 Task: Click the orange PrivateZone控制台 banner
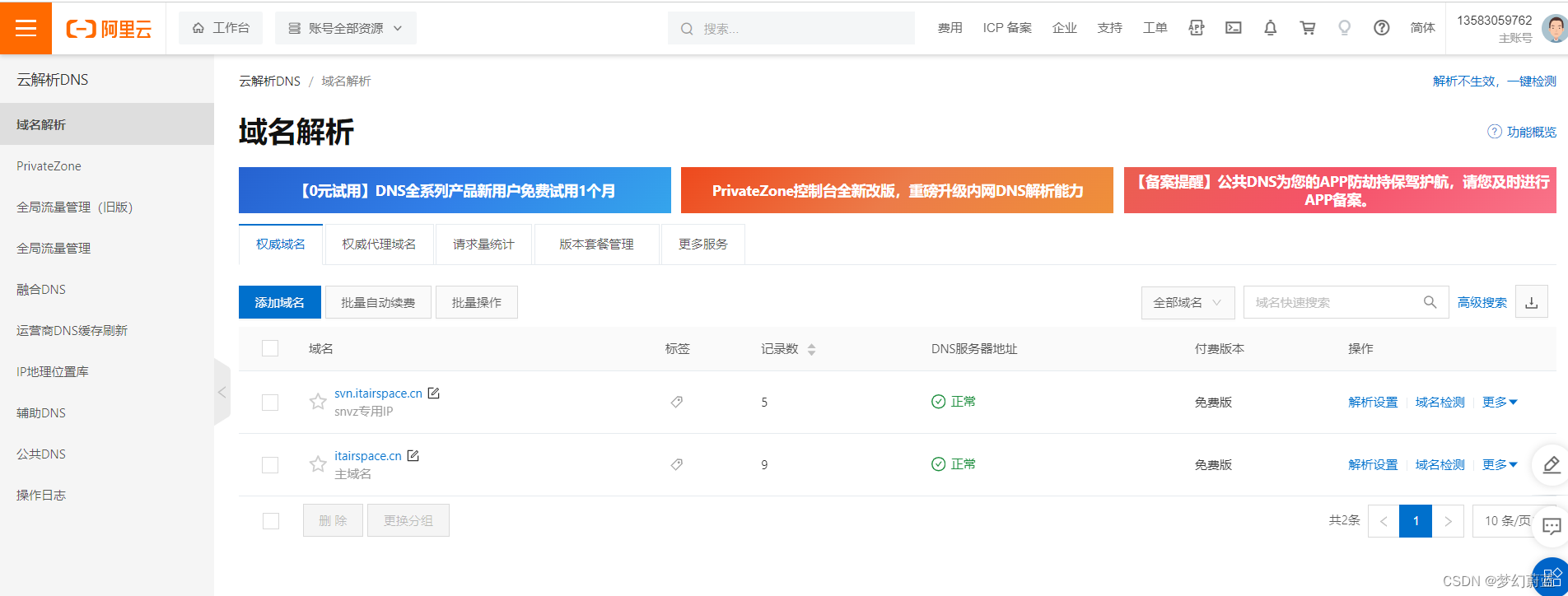(x=897, y=190)
